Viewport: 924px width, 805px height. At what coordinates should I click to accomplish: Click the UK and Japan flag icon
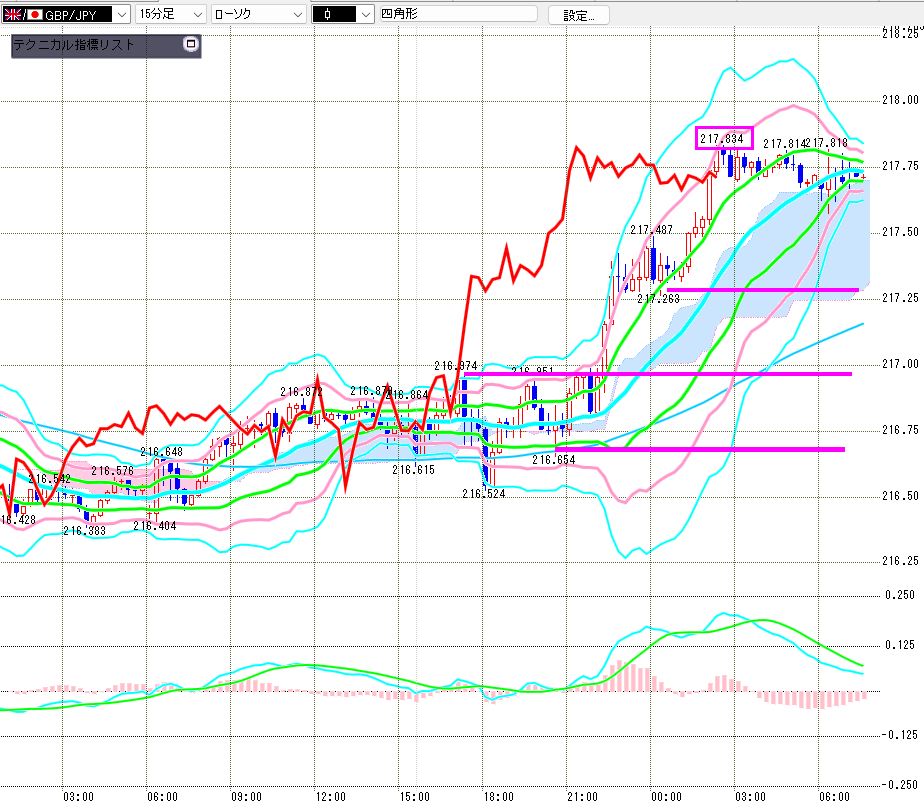click(22, 15)
